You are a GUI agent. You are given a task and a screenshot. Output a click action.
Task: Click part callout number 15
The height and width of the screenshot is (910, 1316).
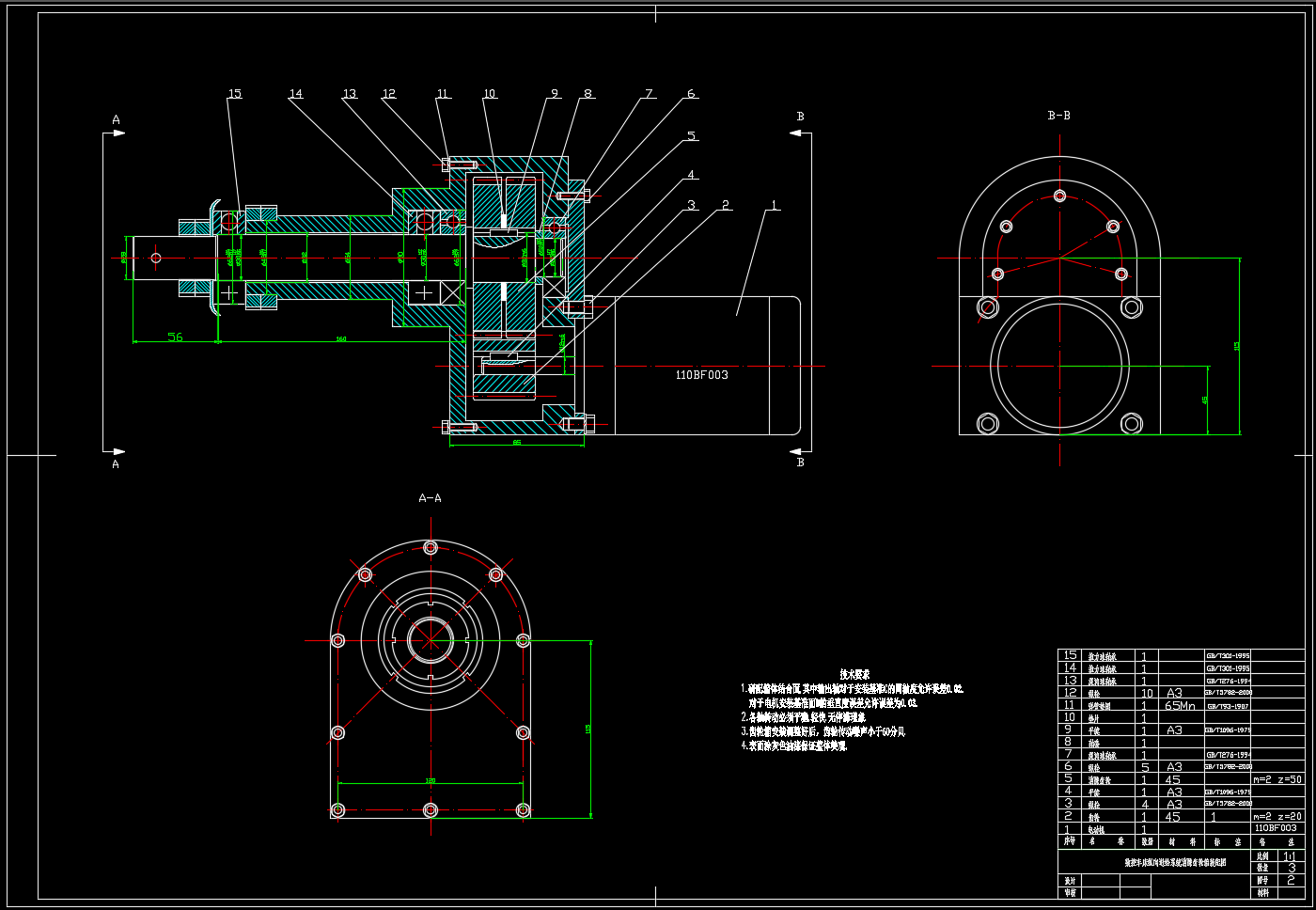click(235, 94)
